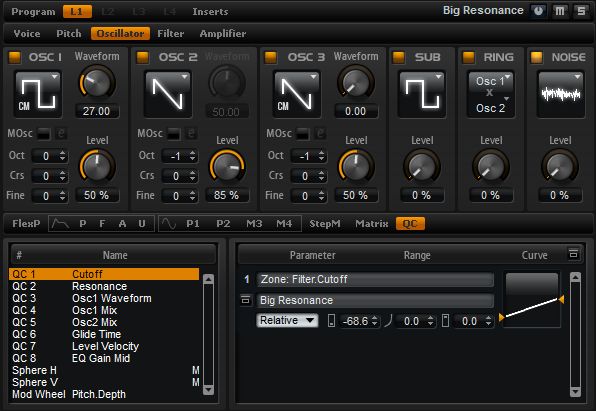This screenshot has width=596, height=411.
Task: Switch to the Inserts tab
Action: click(210, 12)
